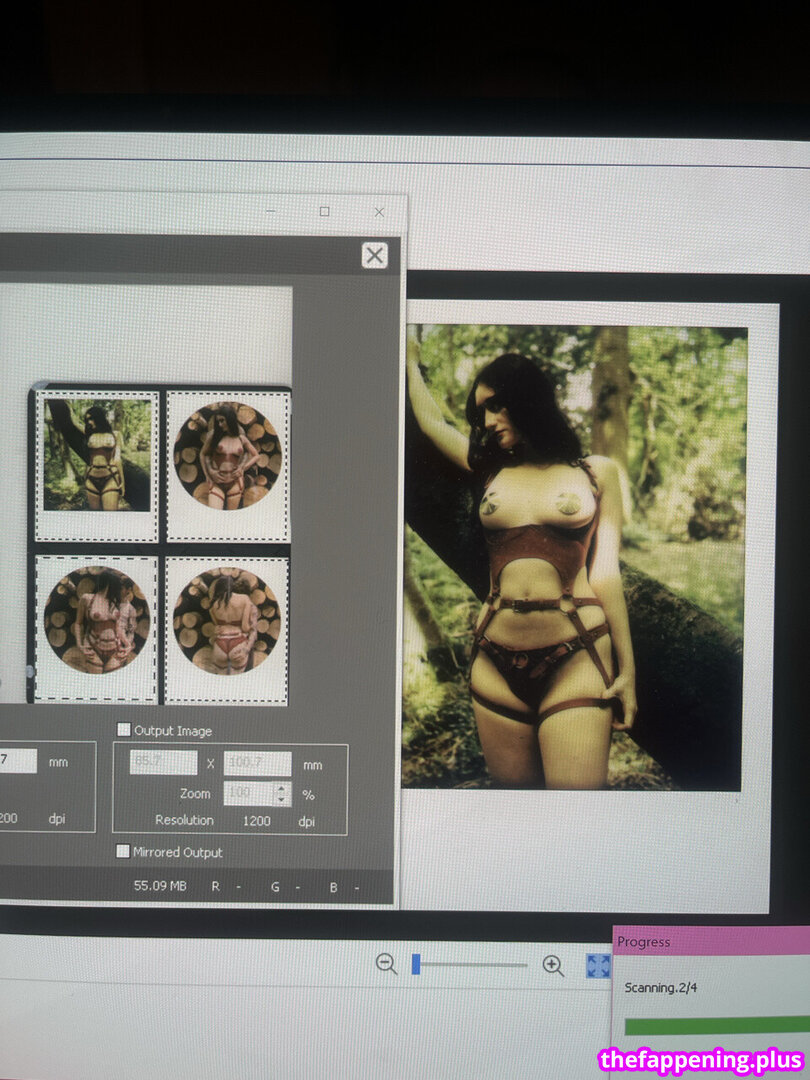
Task: Close the preview panel with the white X
Action: point(375,255)
